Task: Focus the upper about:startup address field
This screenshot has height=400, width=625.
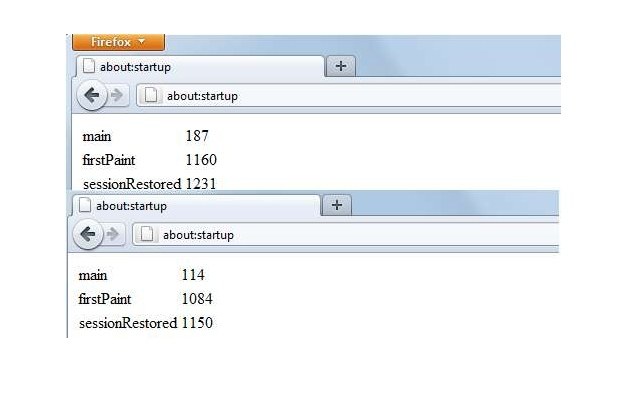Action: (349, 96)
